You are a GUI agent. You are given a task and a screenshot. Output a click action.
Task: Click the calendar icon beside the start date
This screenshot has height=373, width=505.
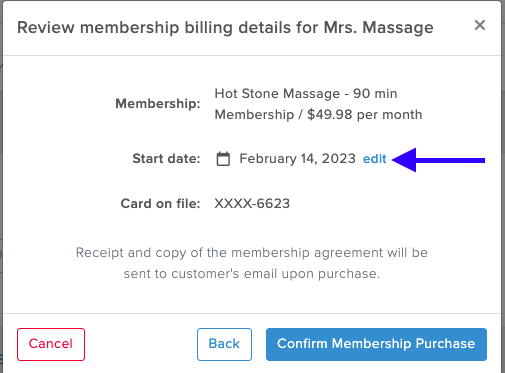223,159
